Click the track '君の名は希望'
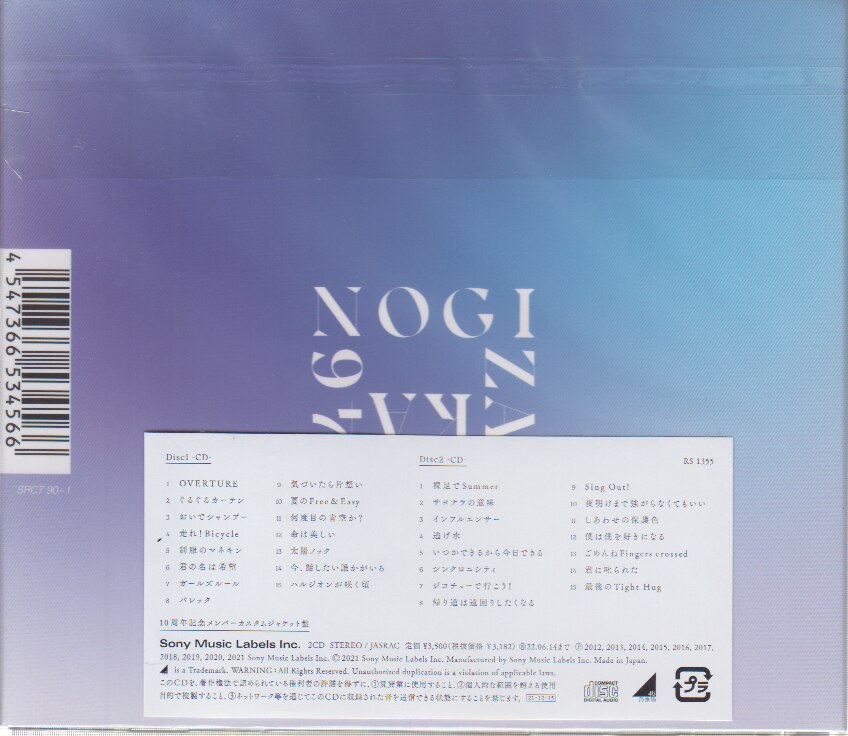The image size is (848, 736). (x=208, y=567)
